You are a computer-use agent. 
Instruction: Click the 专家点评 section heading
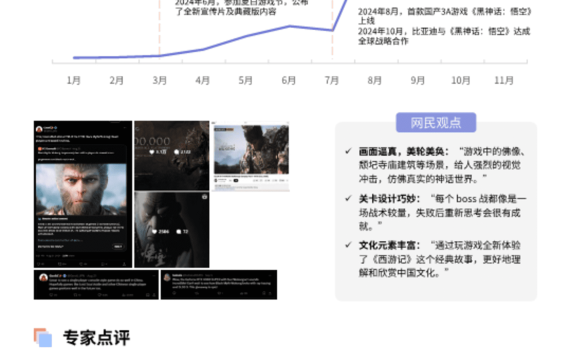click(97, 337)
